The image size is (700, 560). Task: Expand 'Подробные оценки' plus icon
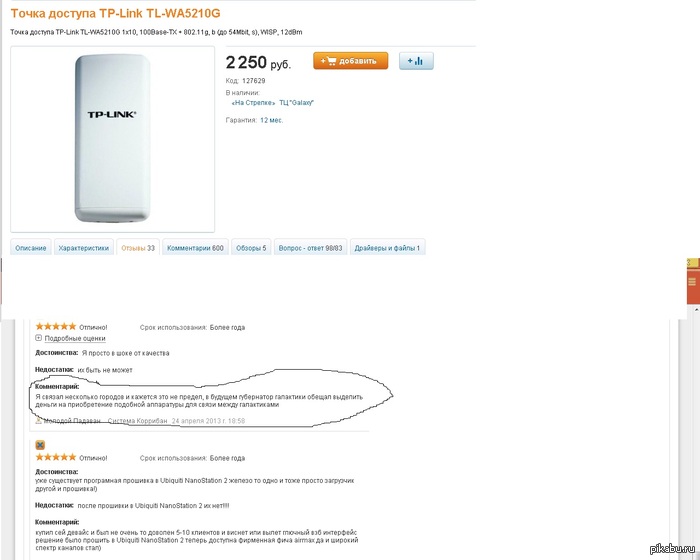[x=39, y=338]
